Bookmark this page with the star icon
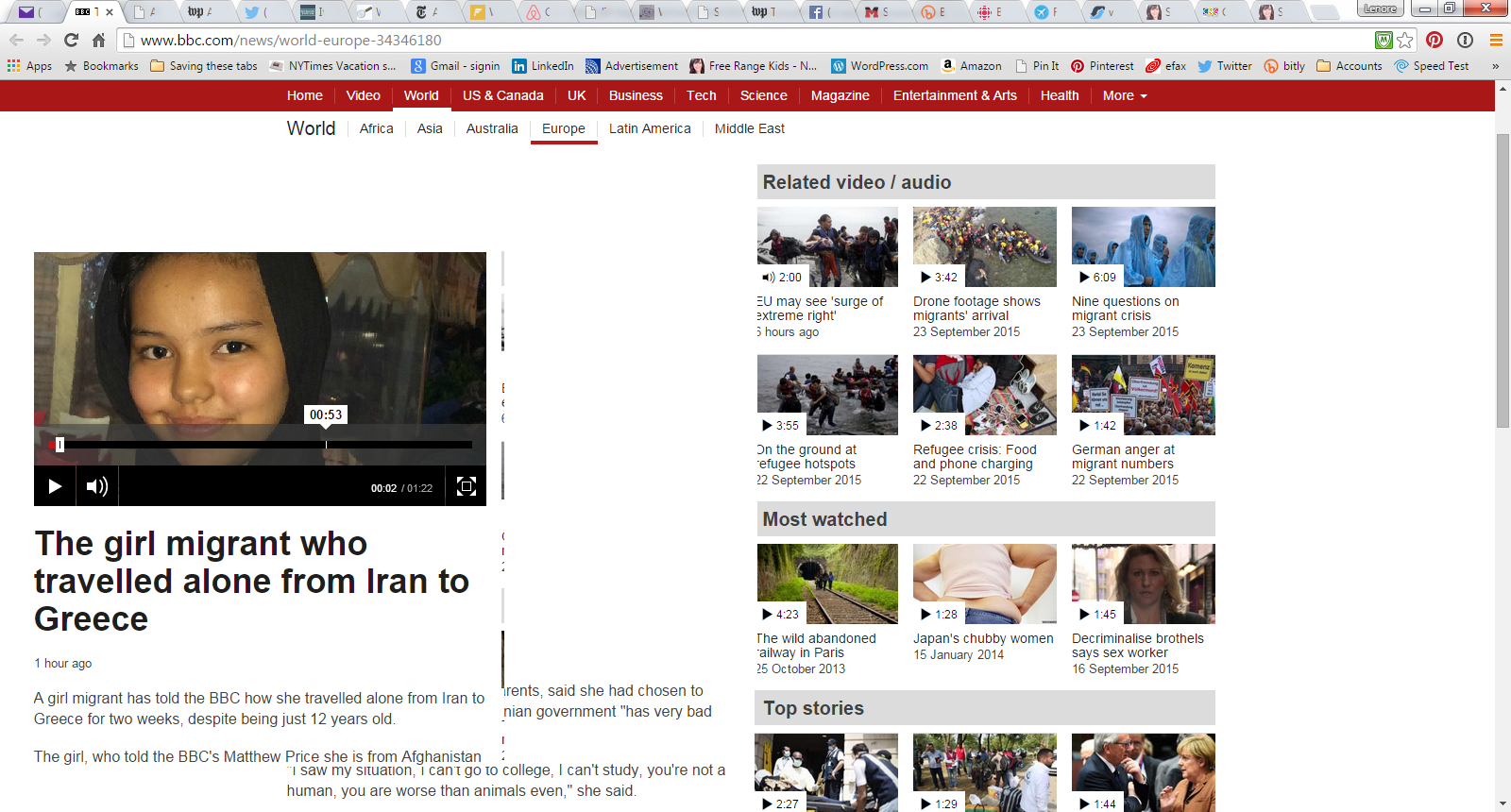Screen dimensions: 1511x812 tap(1405, 40)
